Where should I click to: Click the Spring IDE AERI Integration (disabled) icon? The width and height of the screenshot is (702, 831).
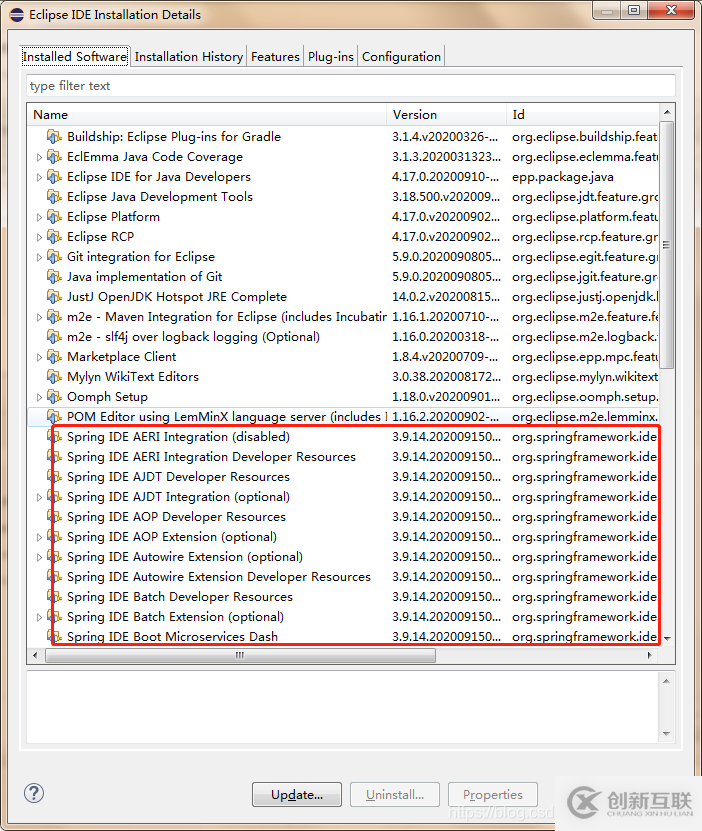54,437
